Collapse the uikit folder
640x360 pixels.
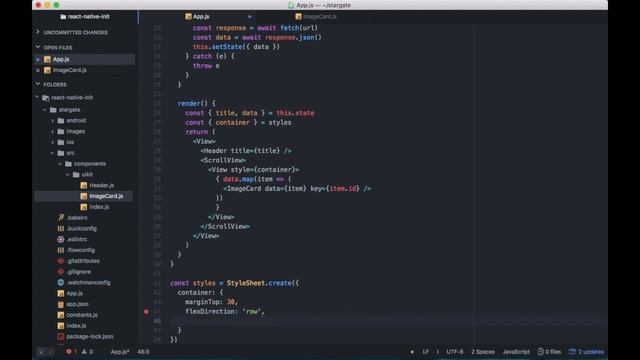coord(68,174)
